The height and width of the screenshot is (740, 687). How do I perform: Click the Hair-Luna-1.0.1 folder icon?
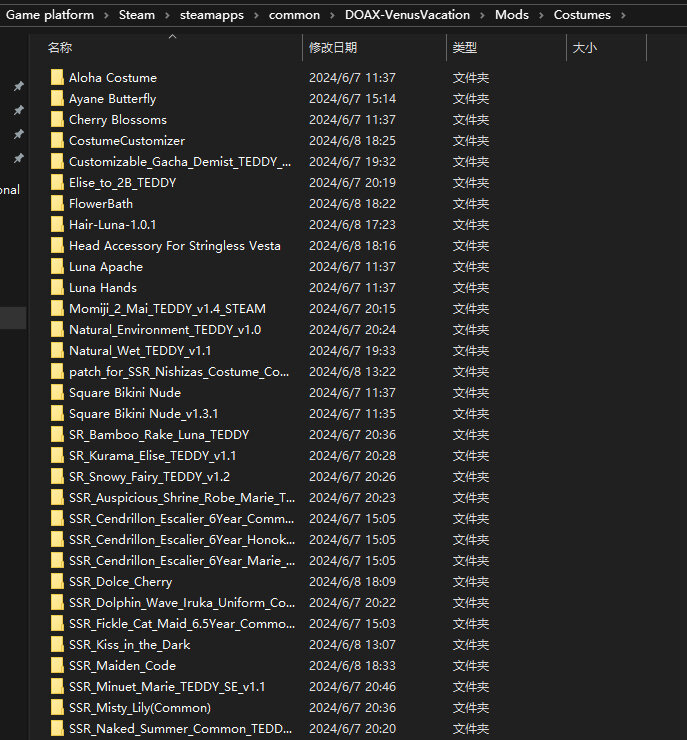pos(57,225)
